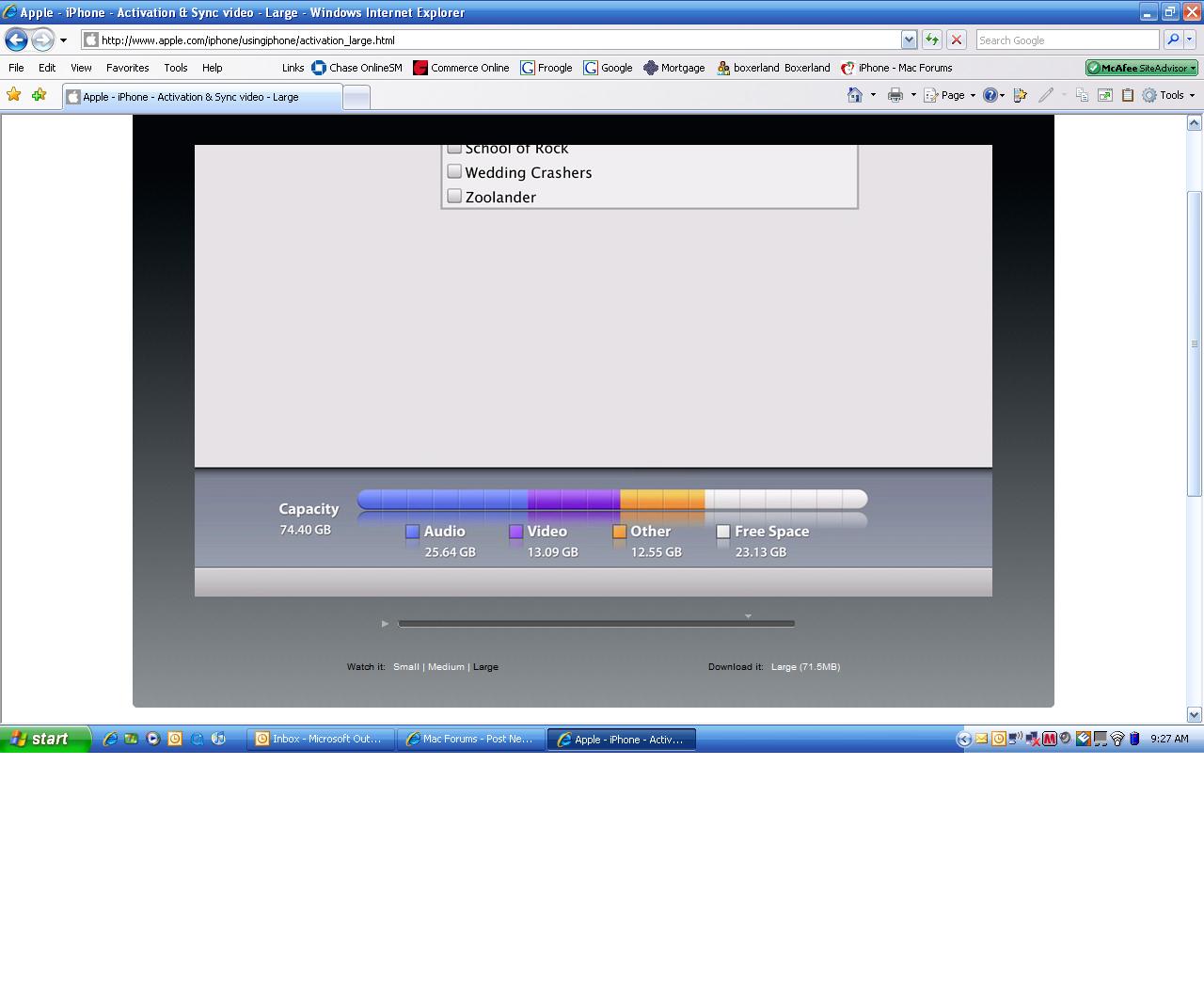1204x988 pixels.
Task: Watch the Large video size
Action: [x=485, y=666]
